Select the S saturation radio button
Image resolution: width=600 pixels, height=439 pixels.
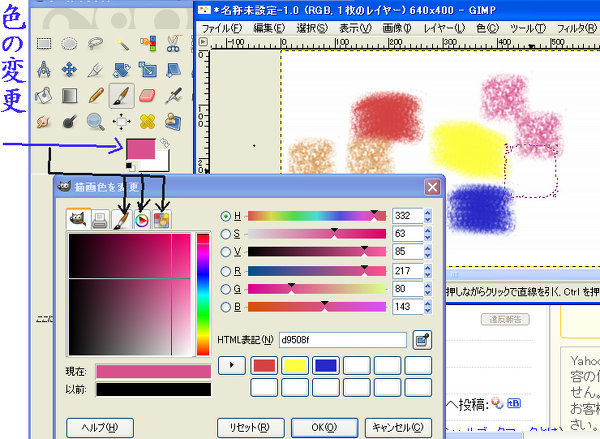click(x=225, y=234)
